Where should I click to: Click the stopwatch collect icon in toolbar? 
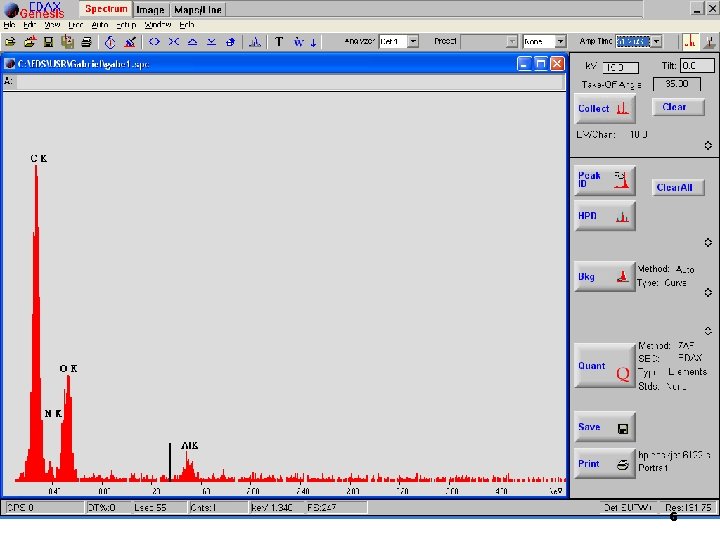point(110,42)
